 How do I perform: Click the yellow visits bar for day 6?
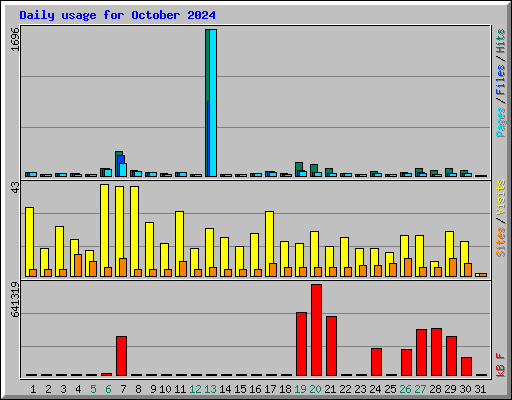104,226
